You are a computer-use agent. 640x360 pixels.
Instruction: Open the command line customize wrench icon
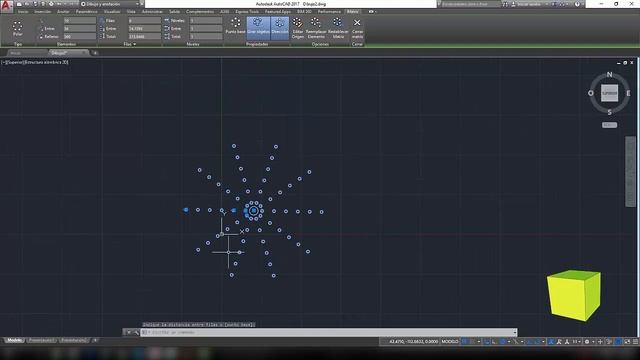click(135, 332)
